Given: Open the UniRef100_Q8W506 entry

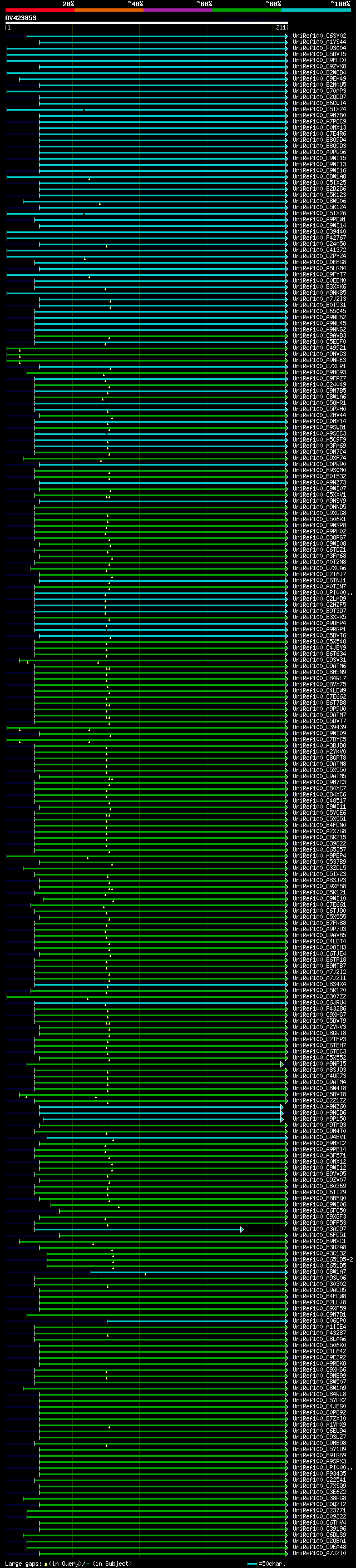Looking at the screenshot, I should (319, 201).
